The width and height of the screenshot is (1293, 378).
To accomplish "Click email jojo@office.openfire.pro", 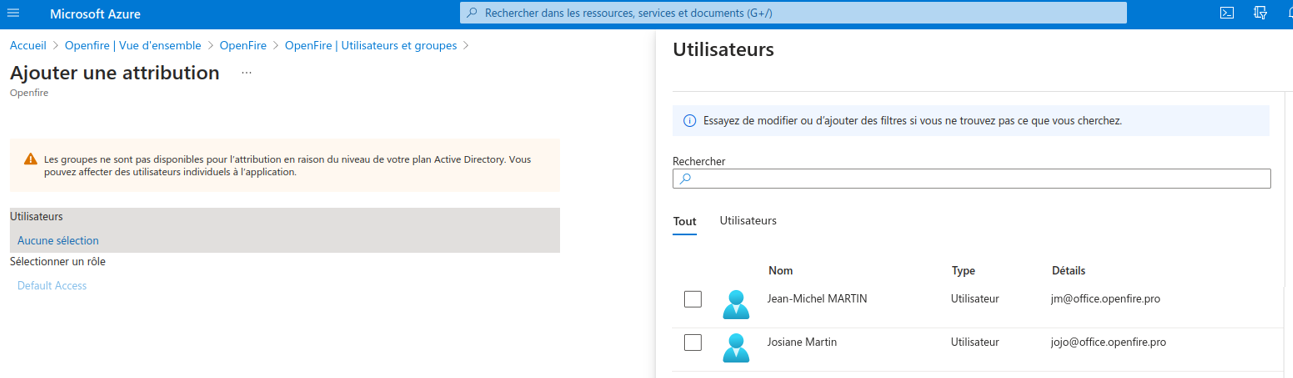I will tap(1108, 342).
